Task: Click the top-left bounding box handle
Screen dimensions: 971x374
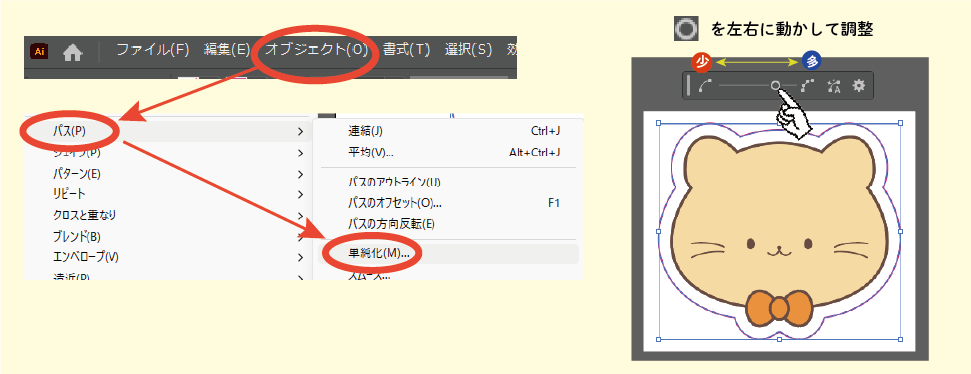Action: tap(658, 123)
